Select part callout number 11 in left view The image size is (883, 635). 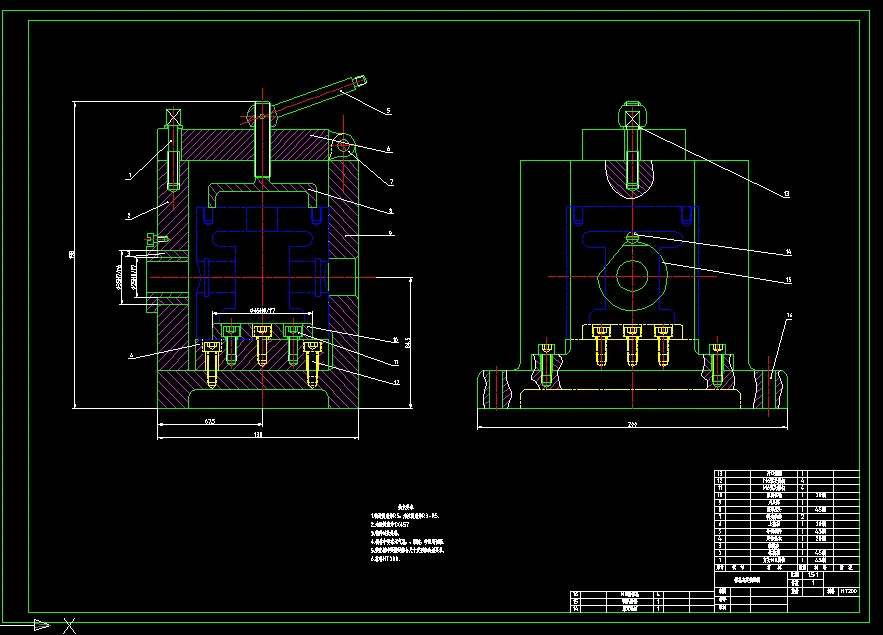[x=396, y=363]
